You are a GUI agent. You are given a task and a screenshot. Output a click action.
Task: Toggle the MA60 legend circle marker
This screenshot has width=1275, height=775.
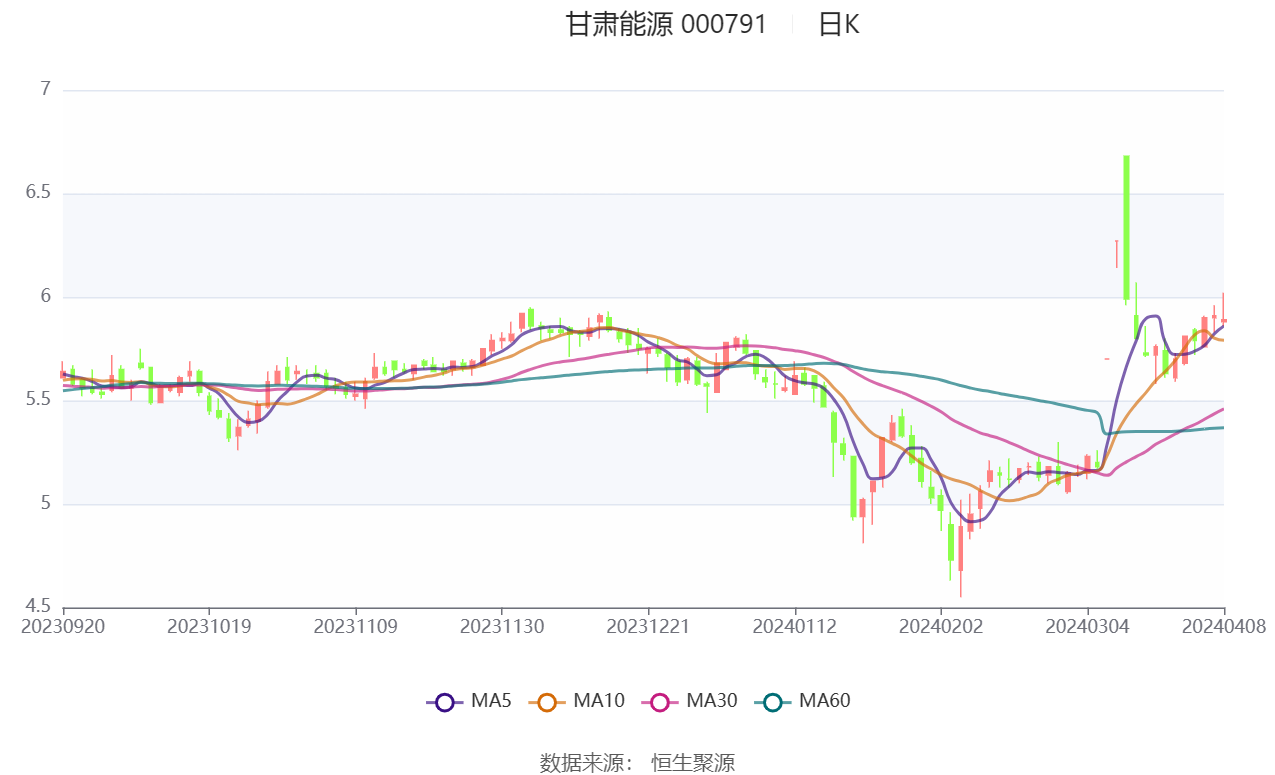[772, 702]
